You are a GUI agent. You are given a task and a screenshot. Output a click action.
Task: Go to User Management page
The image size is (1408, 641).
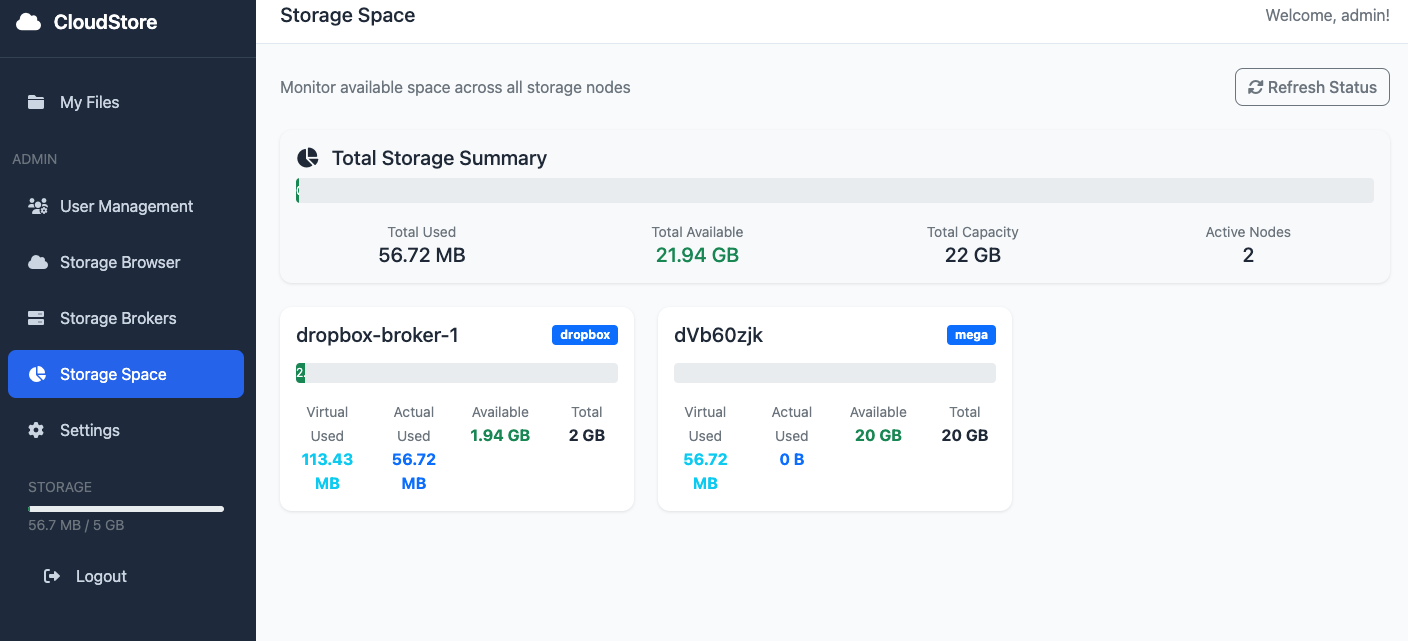tap(126, 206)
